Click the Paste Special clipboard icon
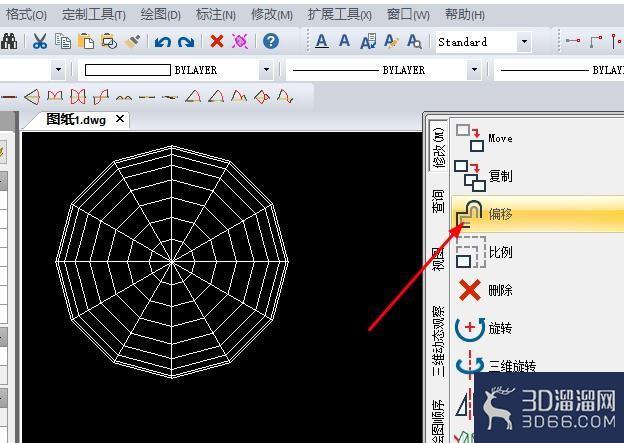The width and height of the screenshot is (624, 443). coord(109,41)
